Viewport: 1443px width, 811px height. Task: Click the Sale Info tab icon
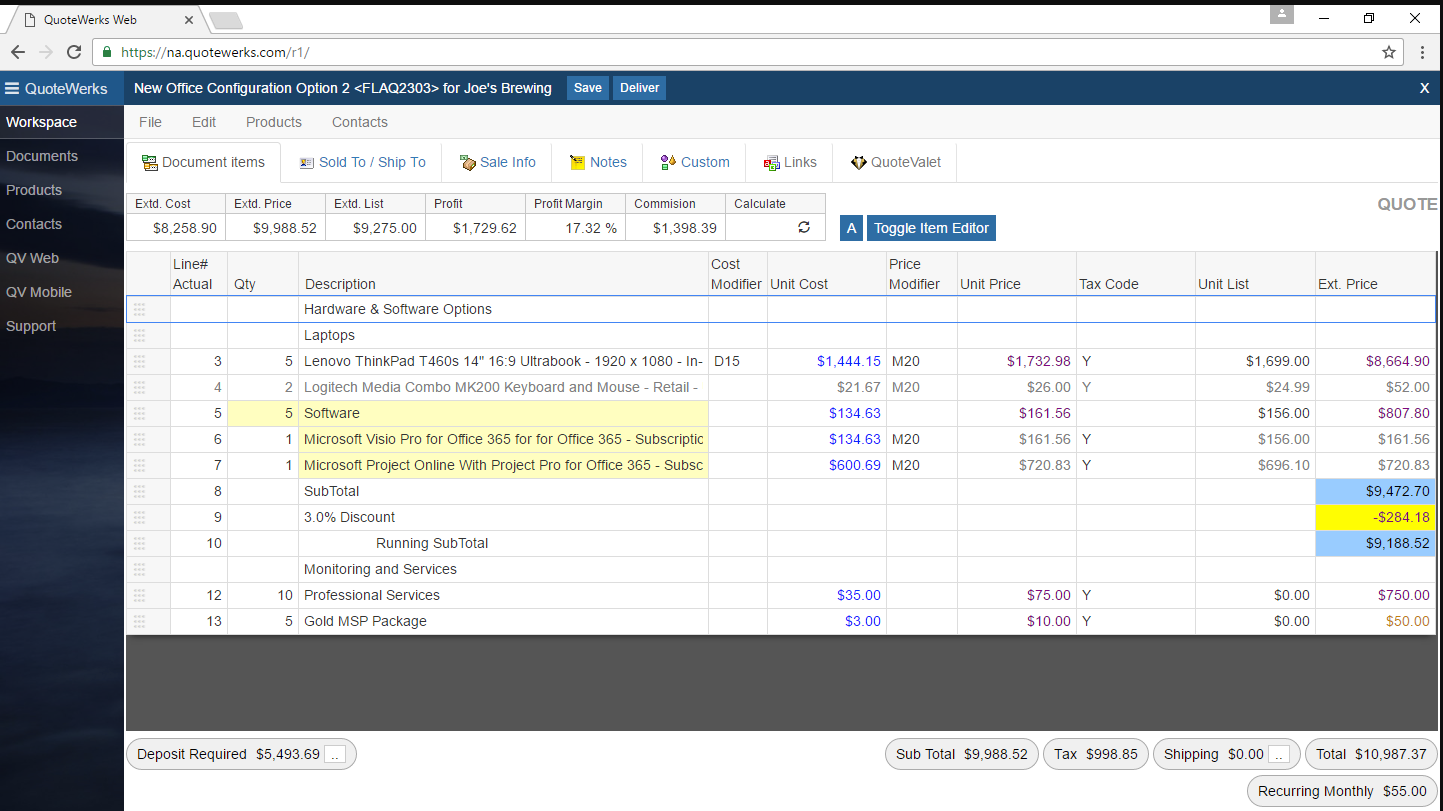click(x=468, y=162)
